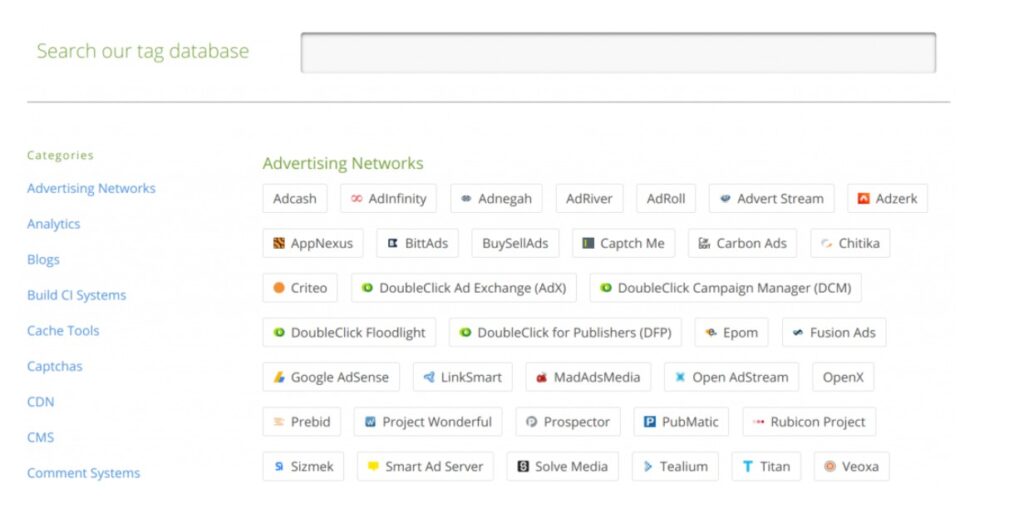Click the PubMatic blue P icon

(650, 422)
